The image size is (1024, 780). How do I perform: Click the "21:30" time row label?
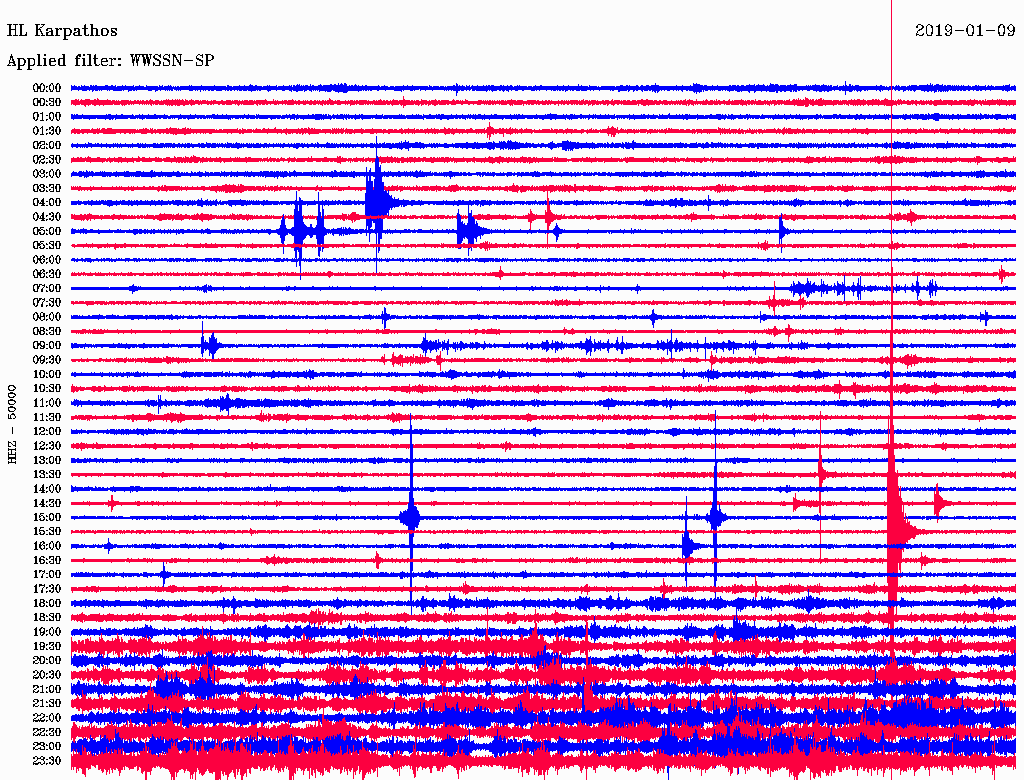tap(47, 704)
